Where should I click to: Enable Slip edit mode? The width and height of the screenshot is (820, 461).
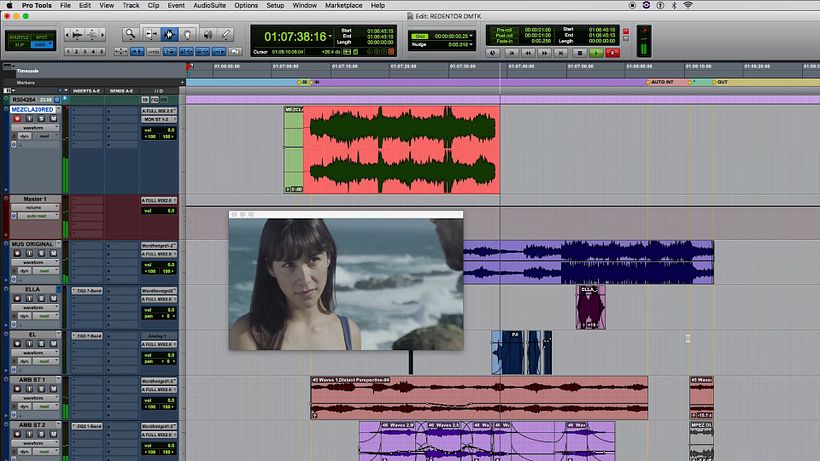(19, 45)
